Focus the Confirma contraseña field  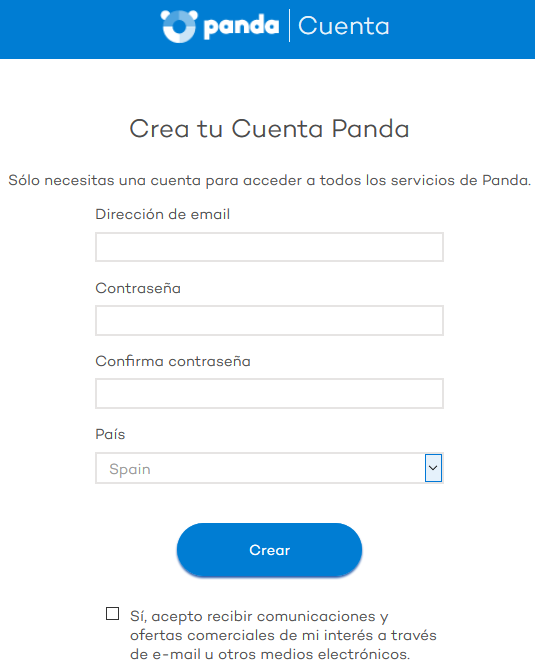[269, 393]
